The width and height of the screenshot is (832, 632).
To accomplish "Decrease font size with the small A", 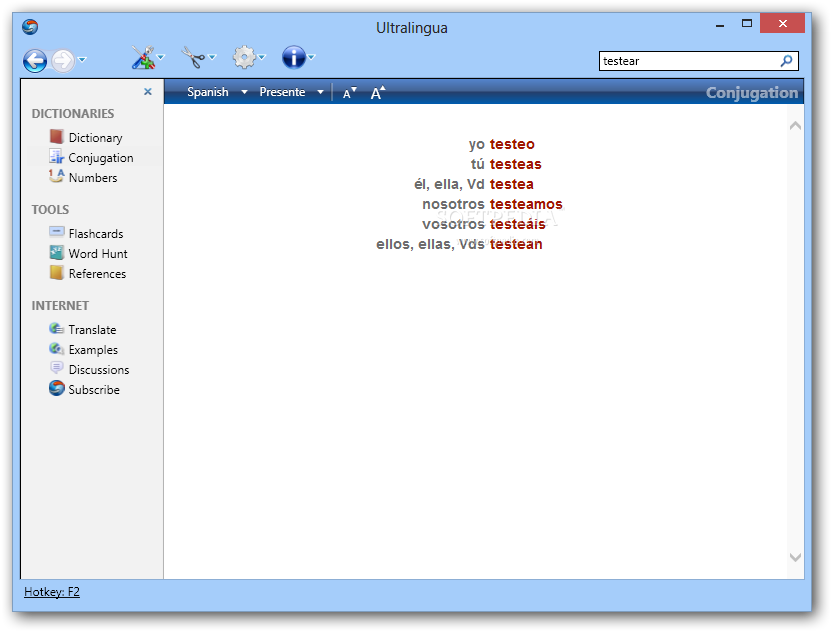I will pyautogui.click(x=350, y=93).
